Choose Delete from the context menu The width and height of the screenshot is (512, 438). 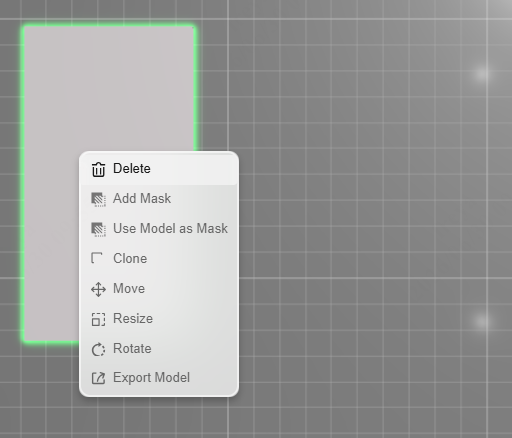click(x=159, y=169)
